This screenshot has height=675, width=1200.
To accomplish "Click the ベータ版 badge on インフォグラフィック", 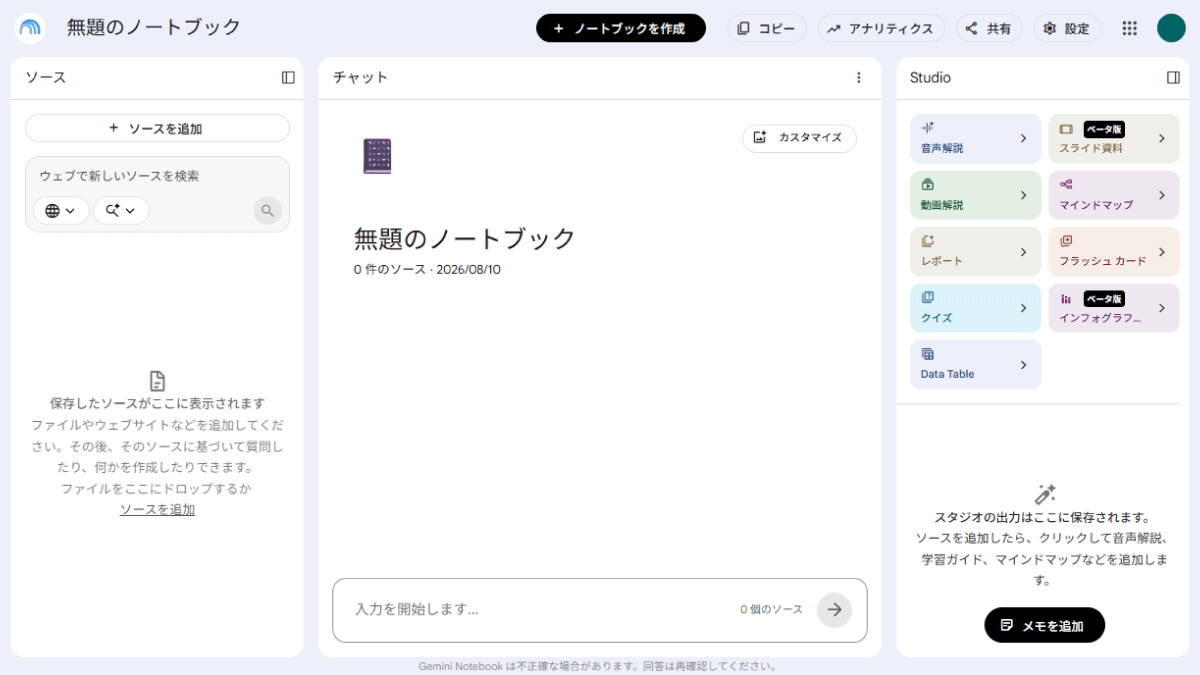I will click(1105, 298).
